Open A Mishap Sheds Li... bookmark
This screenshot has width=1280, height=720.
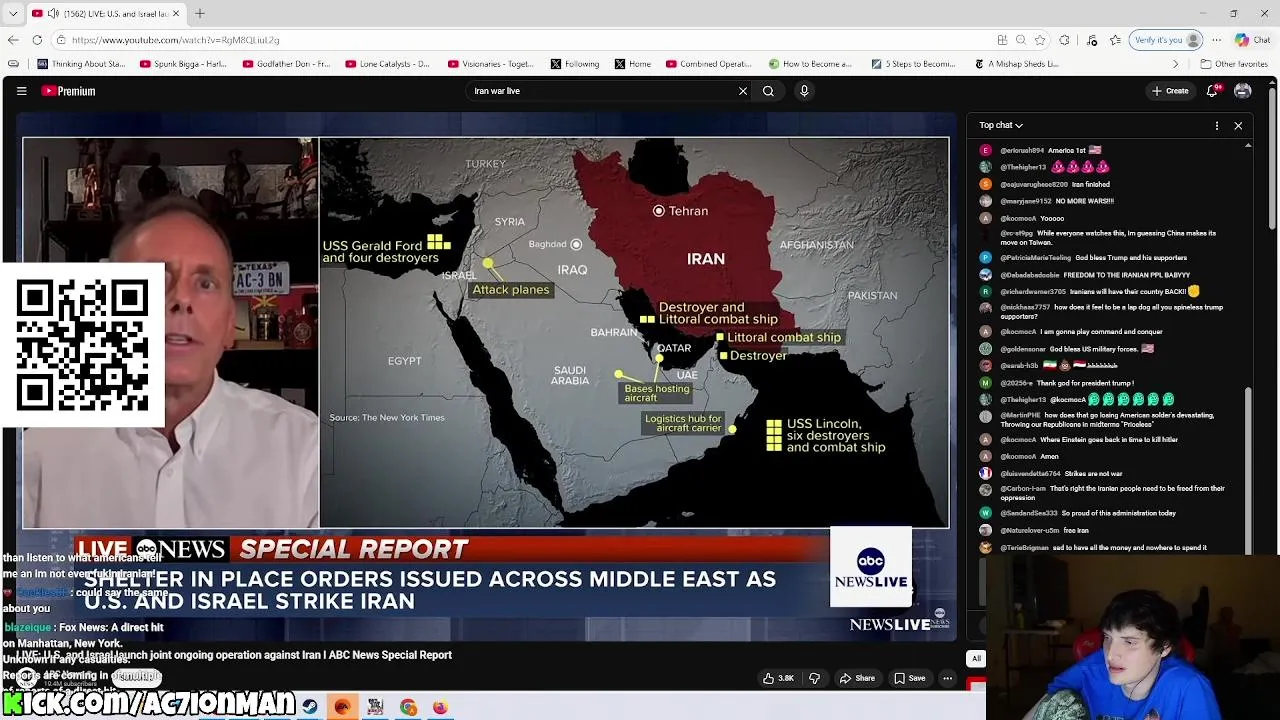pos(1017,64)
